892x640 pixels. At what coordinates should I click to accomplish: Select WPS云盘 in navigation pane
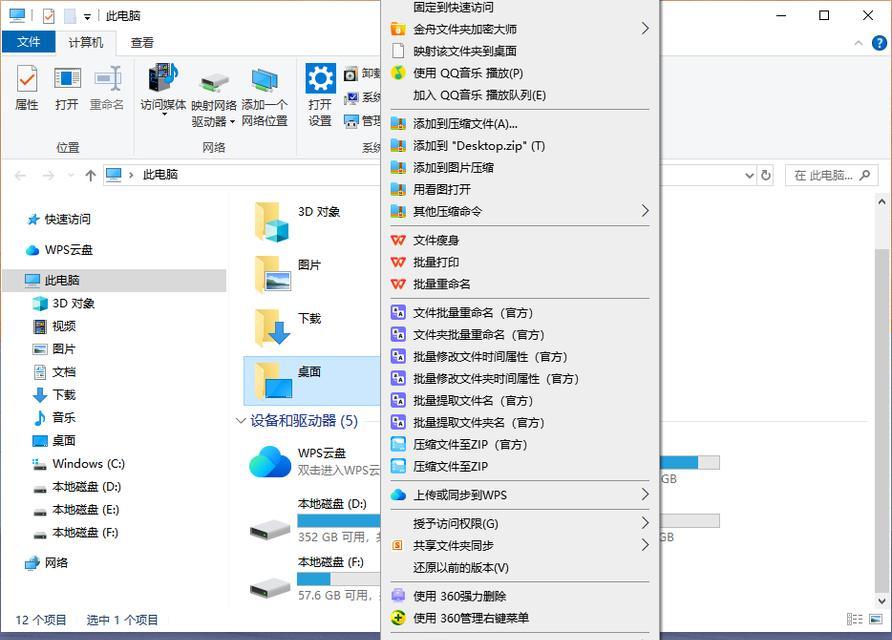pyautogui.click(x=68, y=250)
